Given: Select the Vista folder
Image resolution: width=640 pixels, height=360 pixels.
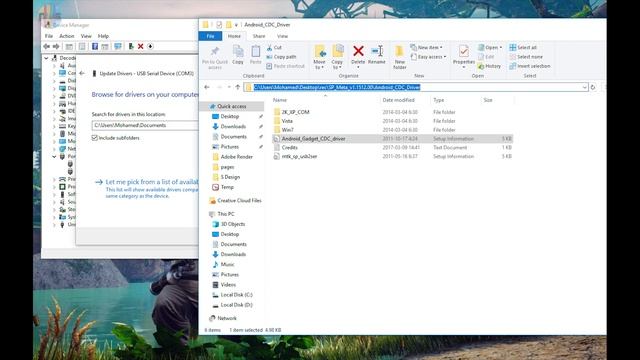Looking at the screenshot, I should (287, 121).
